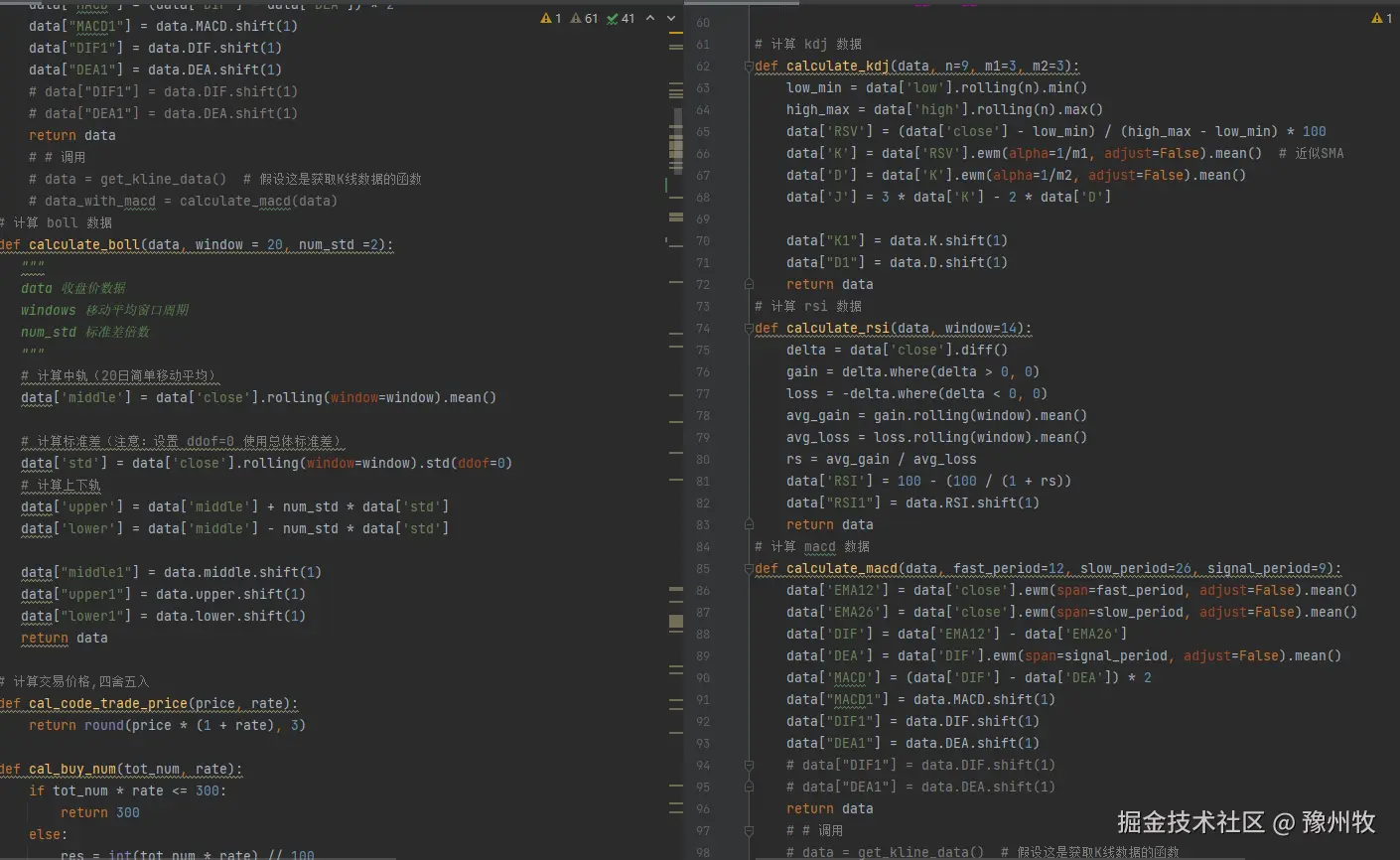Click the calculate_kdj function name
Screen dimensions: 1400x860
838,67
